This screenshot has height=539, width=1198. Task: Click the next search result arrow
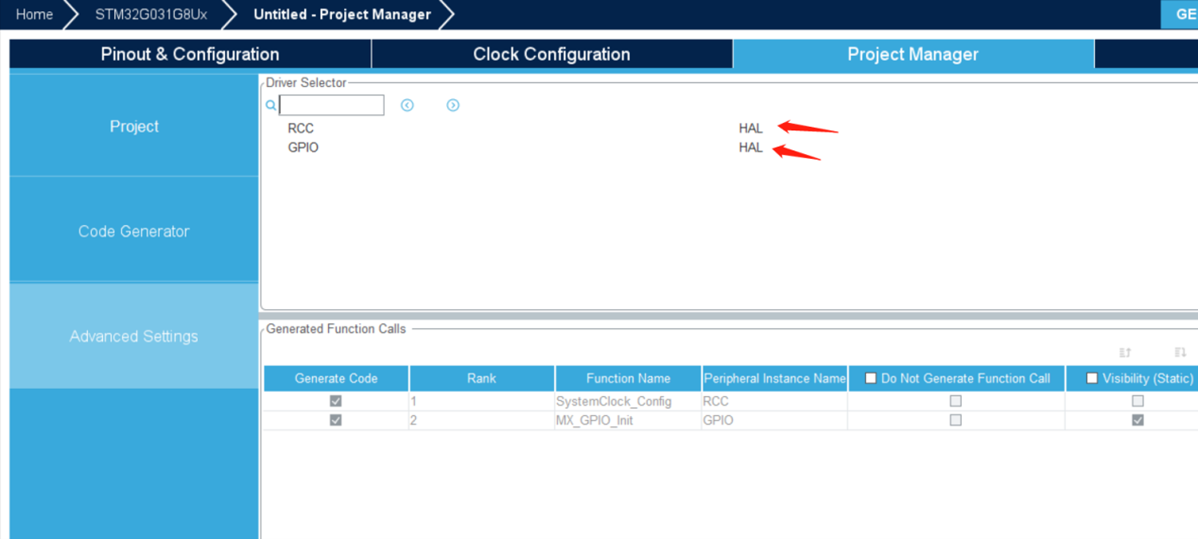(453, 105)
